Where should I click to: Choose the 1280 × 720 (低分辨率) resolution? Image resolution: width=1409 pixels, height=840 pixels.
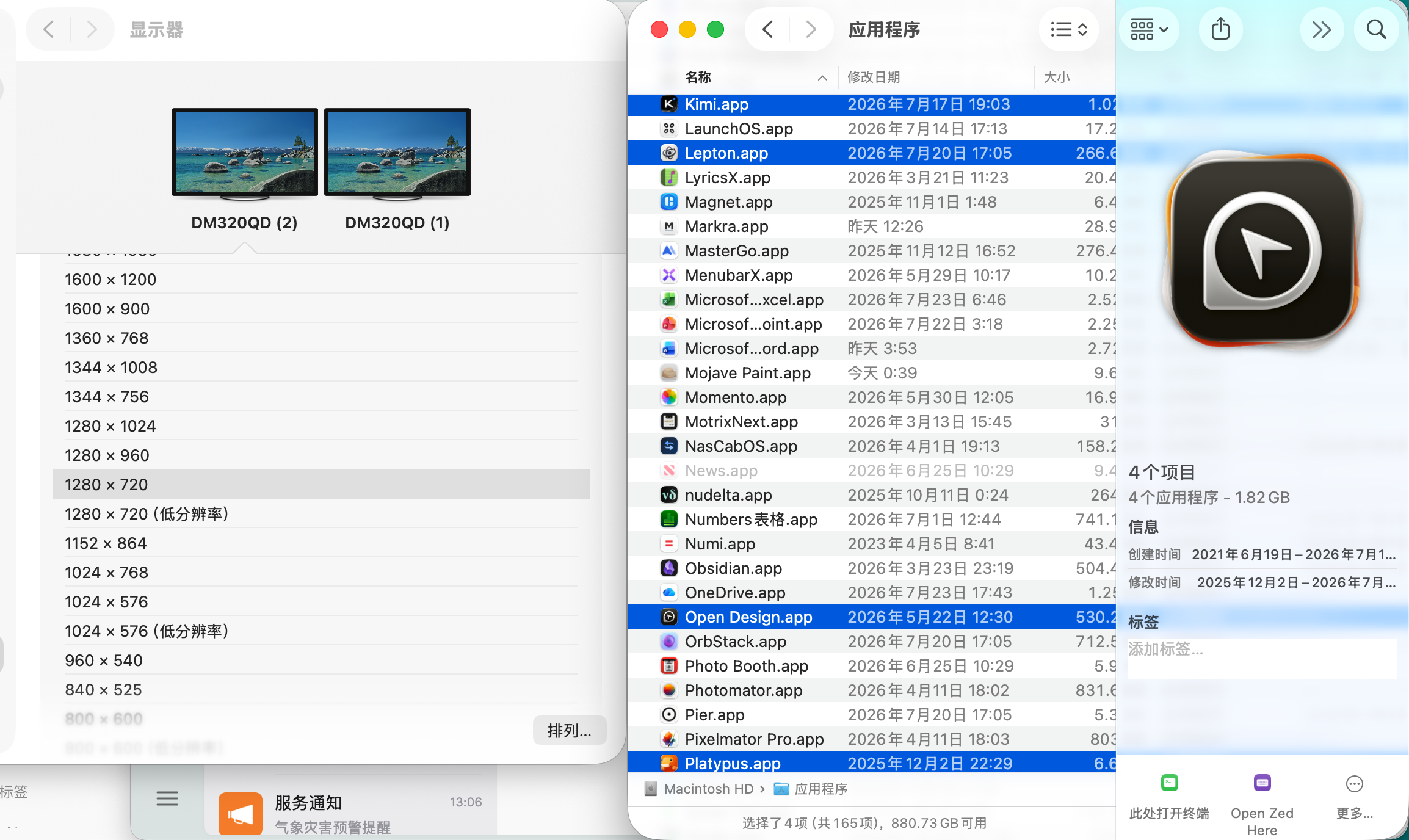click(321, 514)
